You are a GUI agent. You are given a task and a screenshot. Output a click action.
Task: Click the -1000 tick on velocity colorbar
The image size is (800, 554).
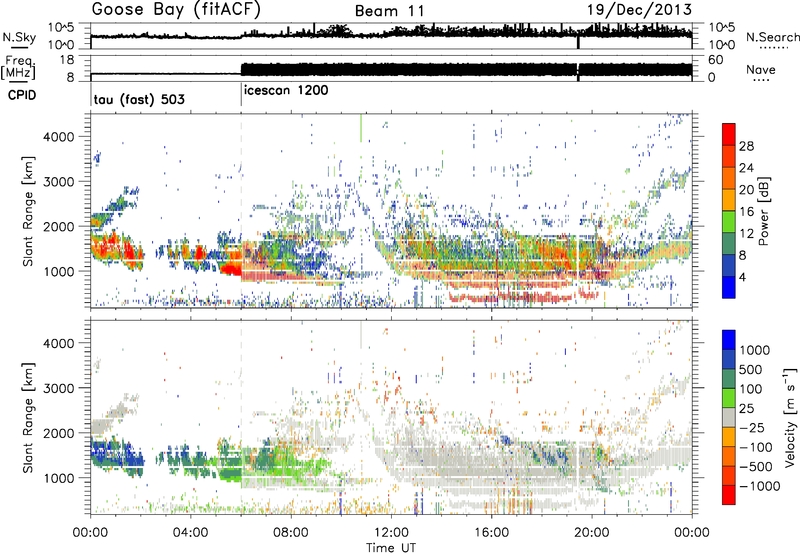(x=759, y=486)
